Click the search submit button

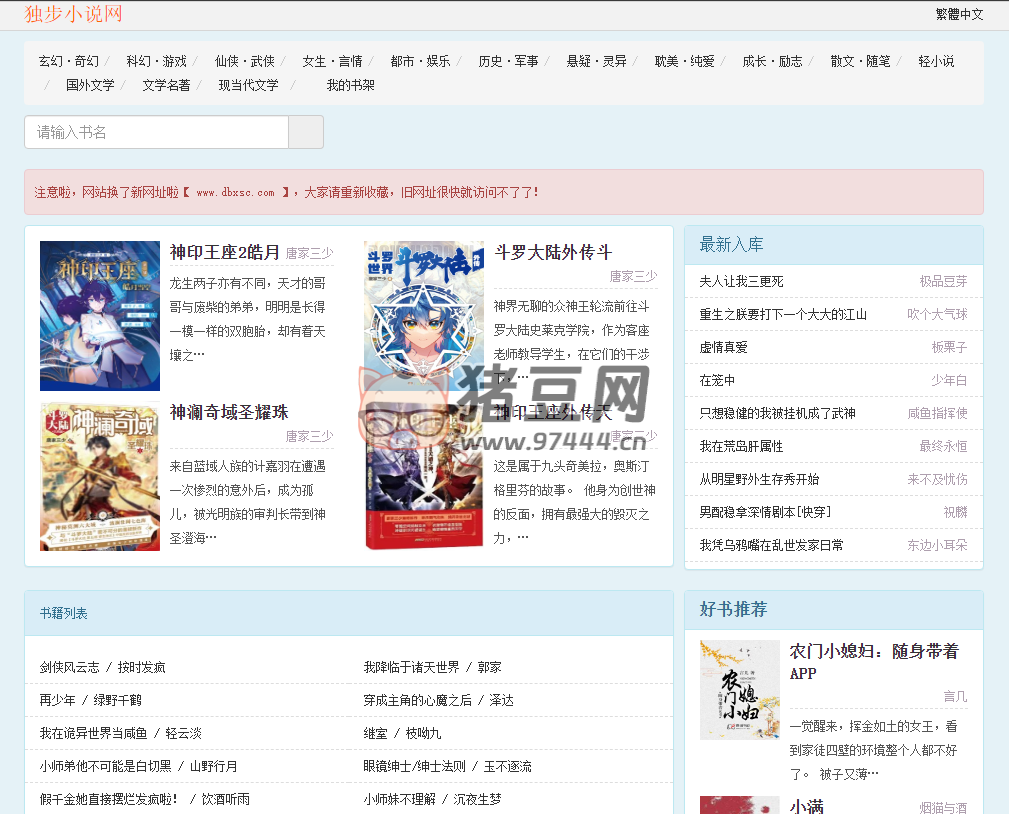pyautogui.click(x=306, y=132)
